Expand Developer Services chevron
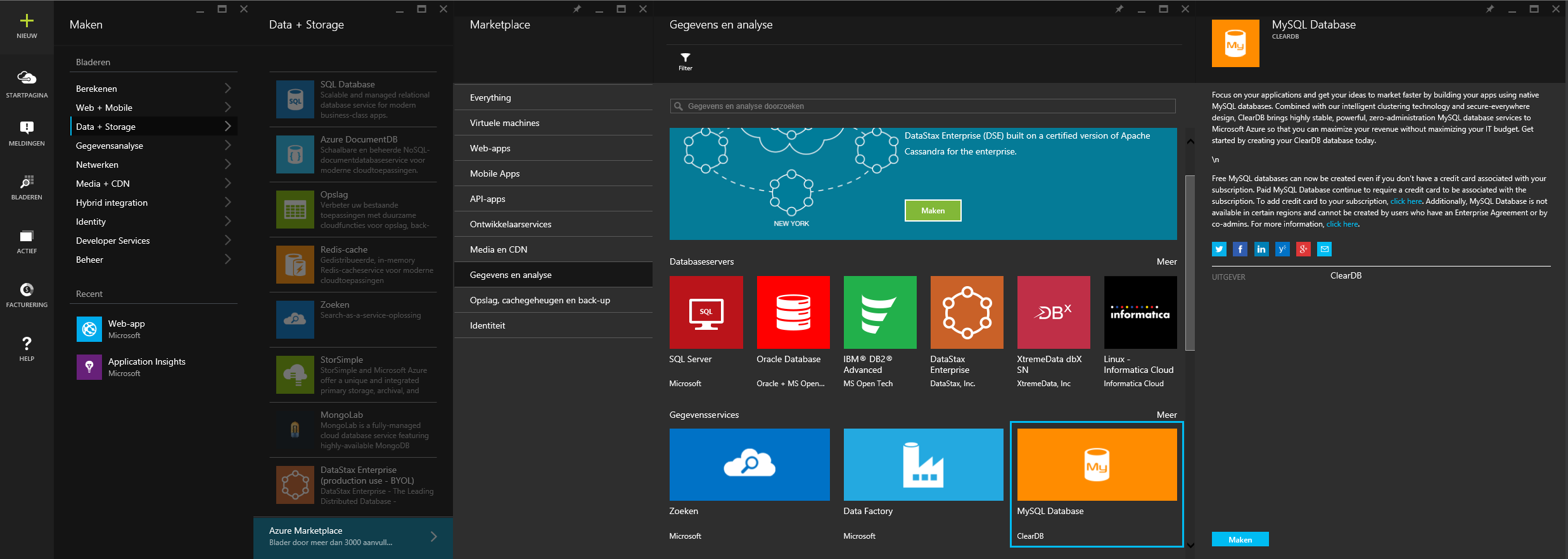This screenshot has width=1568, height=559. pos(228,241)
